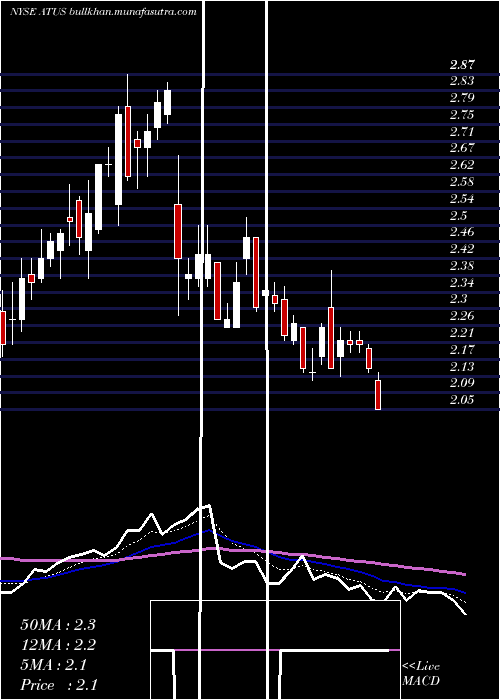Click the Live MACD label
The image size is (500, 700).
point(421,674)
